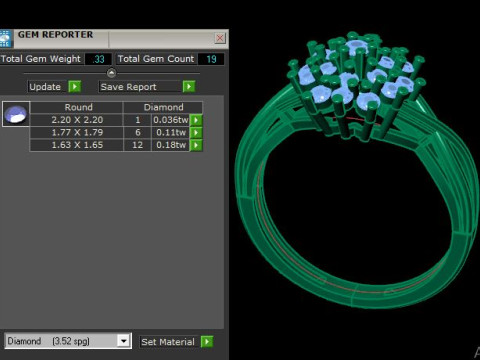Click the gem count 6 cell
This screenshot has width=480, height=360.
[x=137, y=133]
